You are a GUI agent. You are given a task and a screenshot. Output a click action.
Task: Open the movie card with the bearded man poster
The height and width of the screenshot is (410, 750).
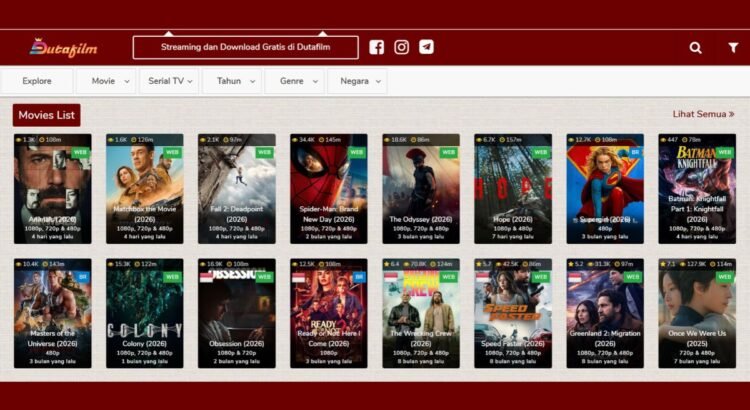point(53,189)
